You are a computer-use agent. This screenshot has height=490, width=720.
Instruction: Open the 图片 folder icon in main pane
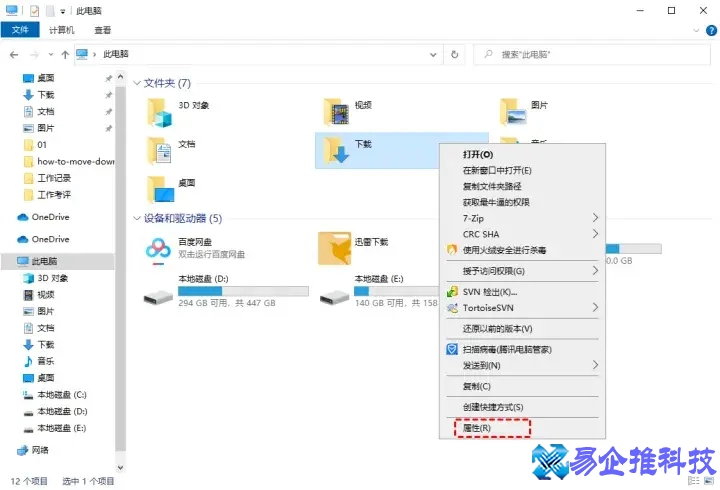[513, 113]
